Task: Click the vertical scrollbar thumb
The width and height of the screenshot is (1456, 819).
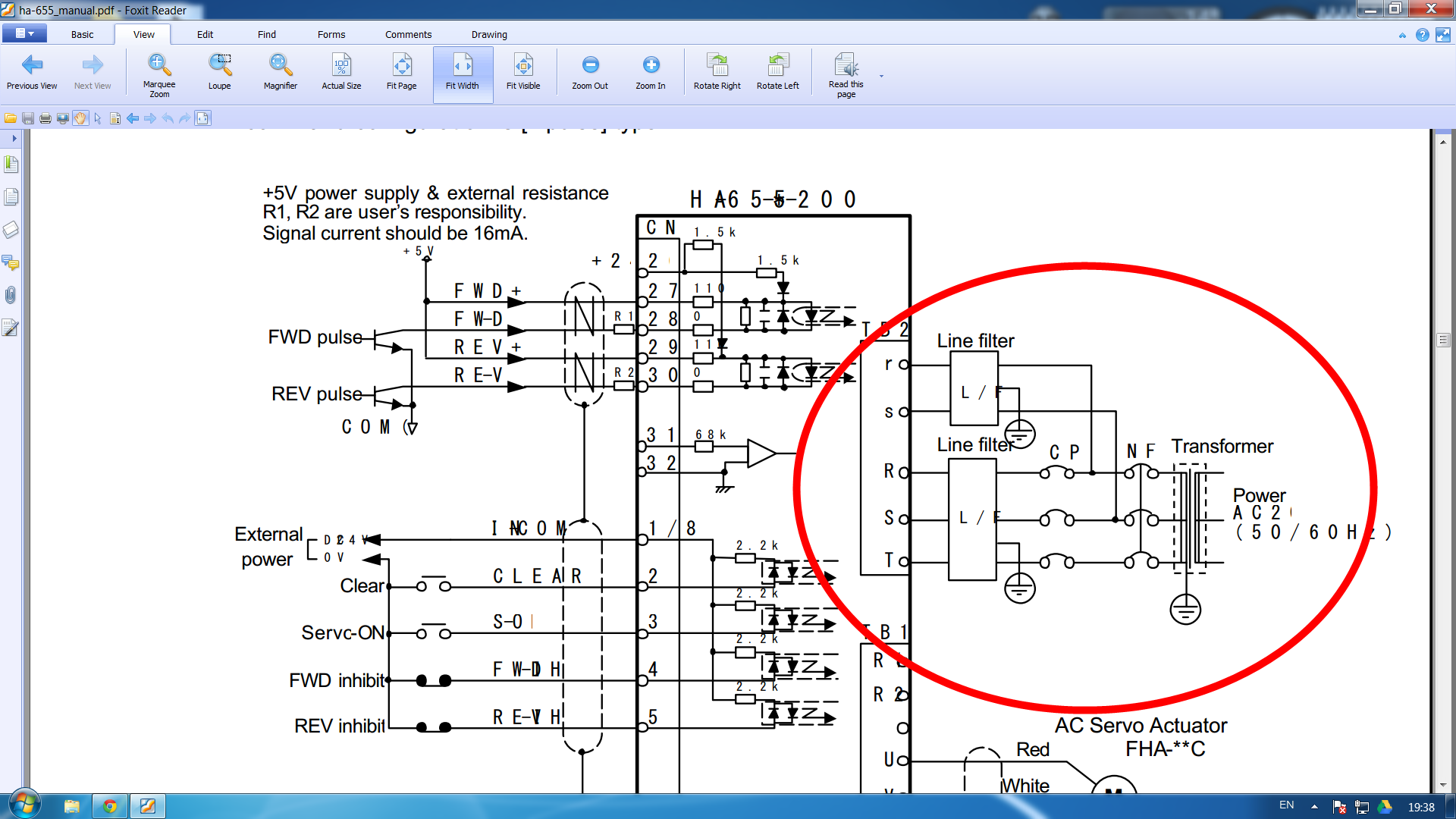Action: (1443, 340)
